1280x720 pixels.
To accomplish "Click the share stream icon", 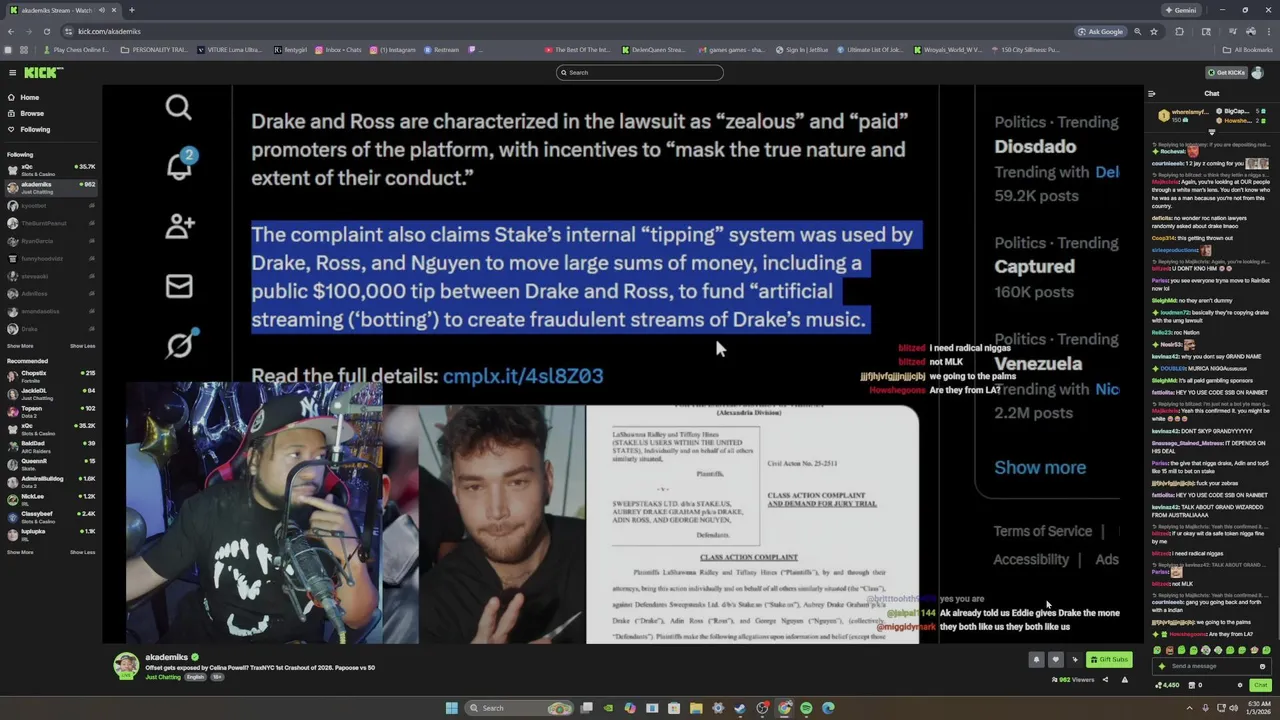I will pyautogui.click(x=1105, y=680).
